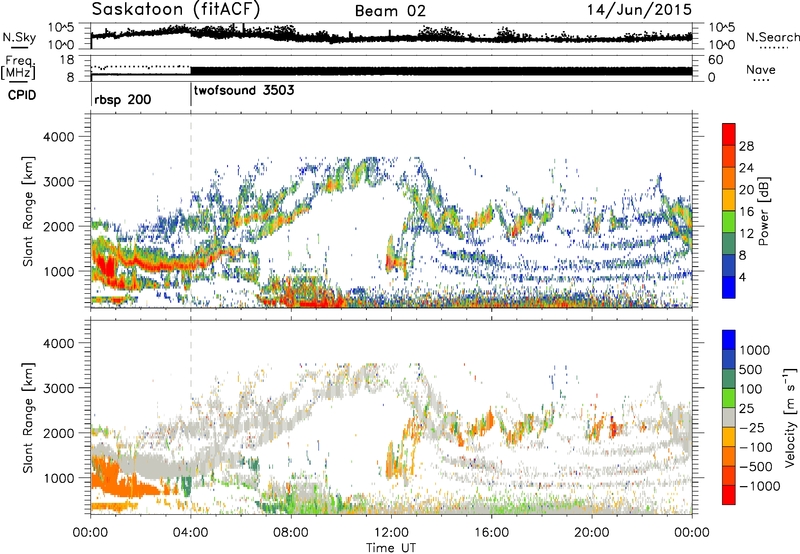Click the date '14/Jun/2015'
The width and height of the screenshot is (800, 554).
pos(639,10)
